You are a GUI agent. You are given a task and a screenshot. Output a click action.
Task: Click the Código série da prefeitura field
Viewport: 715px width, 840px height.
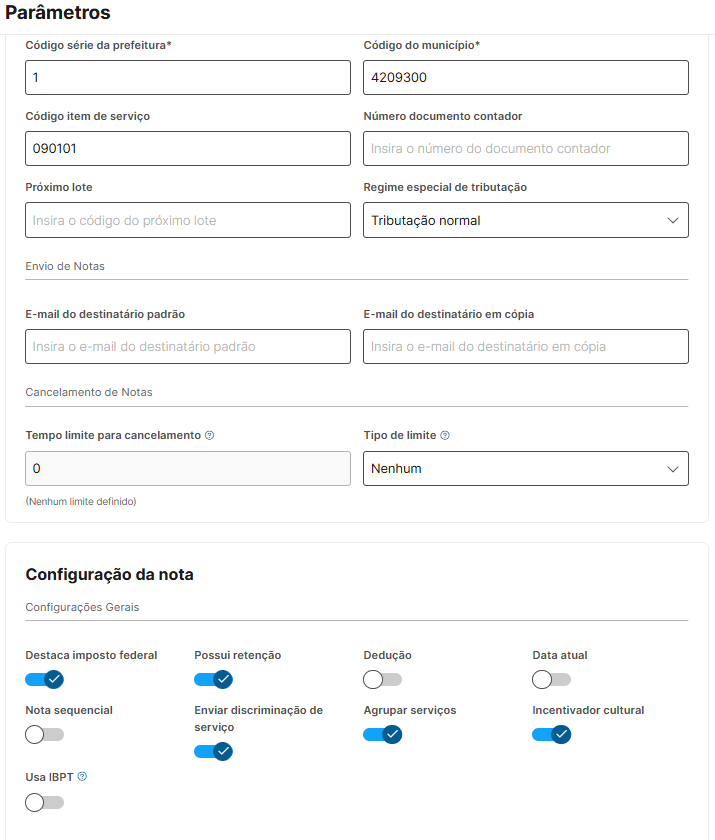coord(188,78)
